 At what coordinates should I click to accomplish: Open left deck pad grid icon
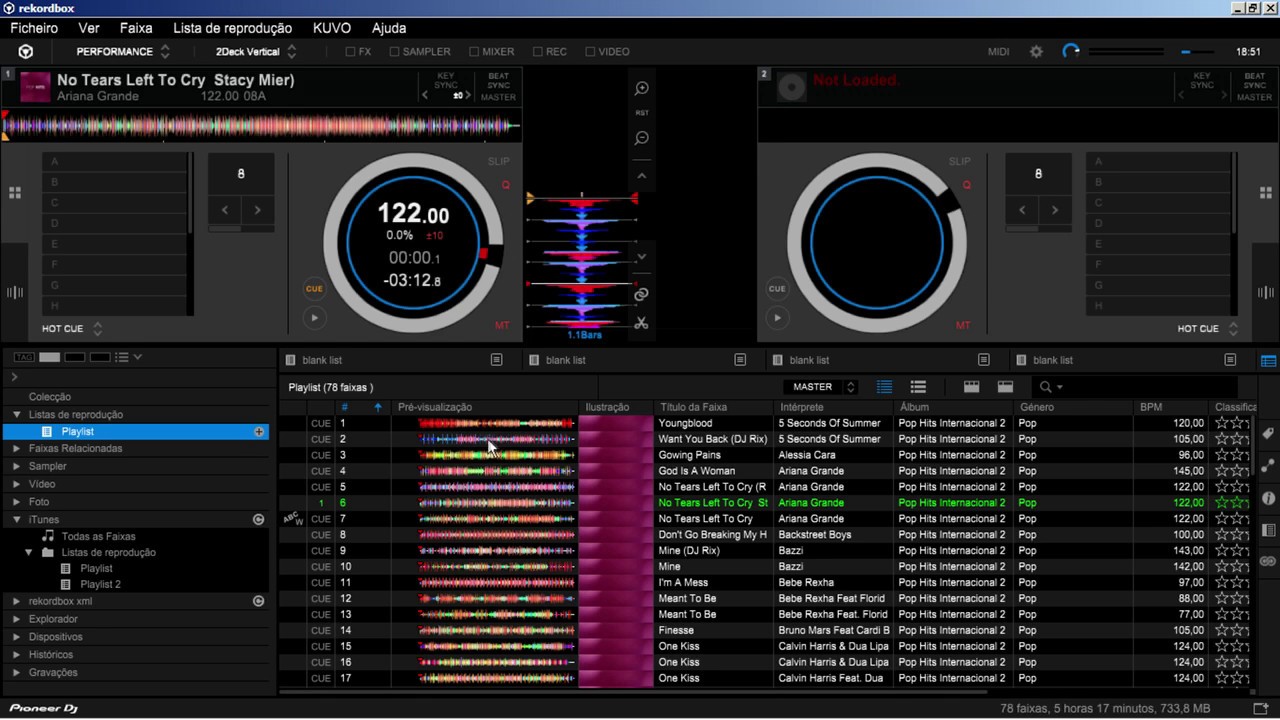pos(15,193)
